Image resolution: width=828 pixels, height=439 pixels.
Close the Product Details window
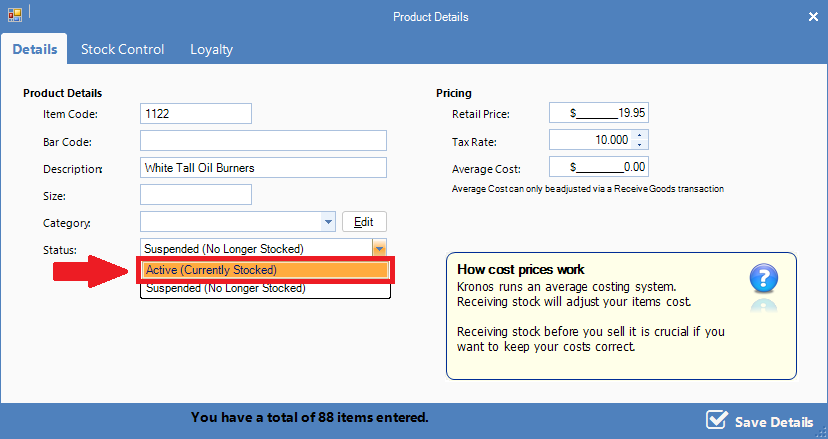pyautogui.click(x=812, y=16)
